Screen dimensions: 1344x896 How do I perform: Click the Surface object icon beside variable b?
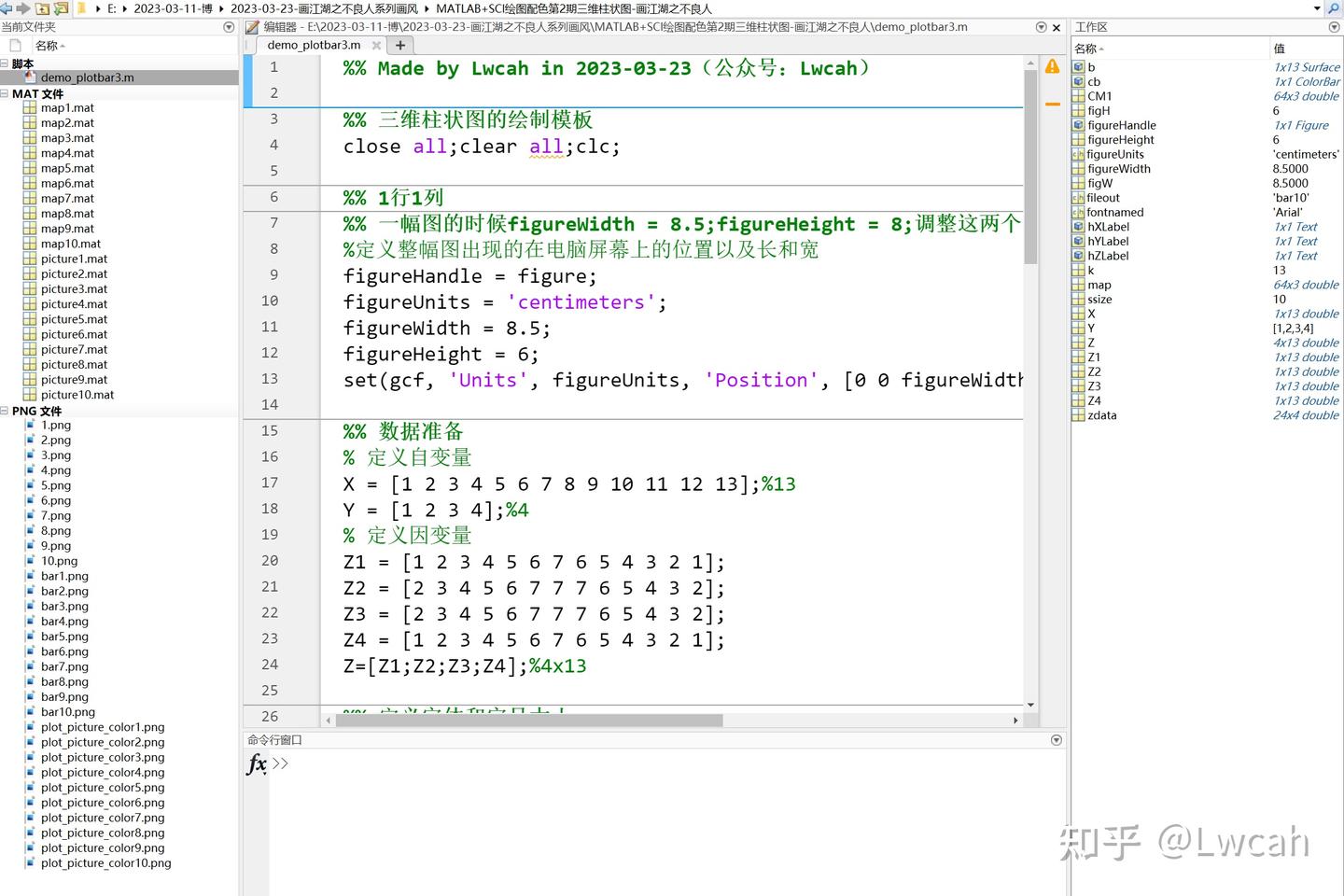click(x=1079, y=66)
